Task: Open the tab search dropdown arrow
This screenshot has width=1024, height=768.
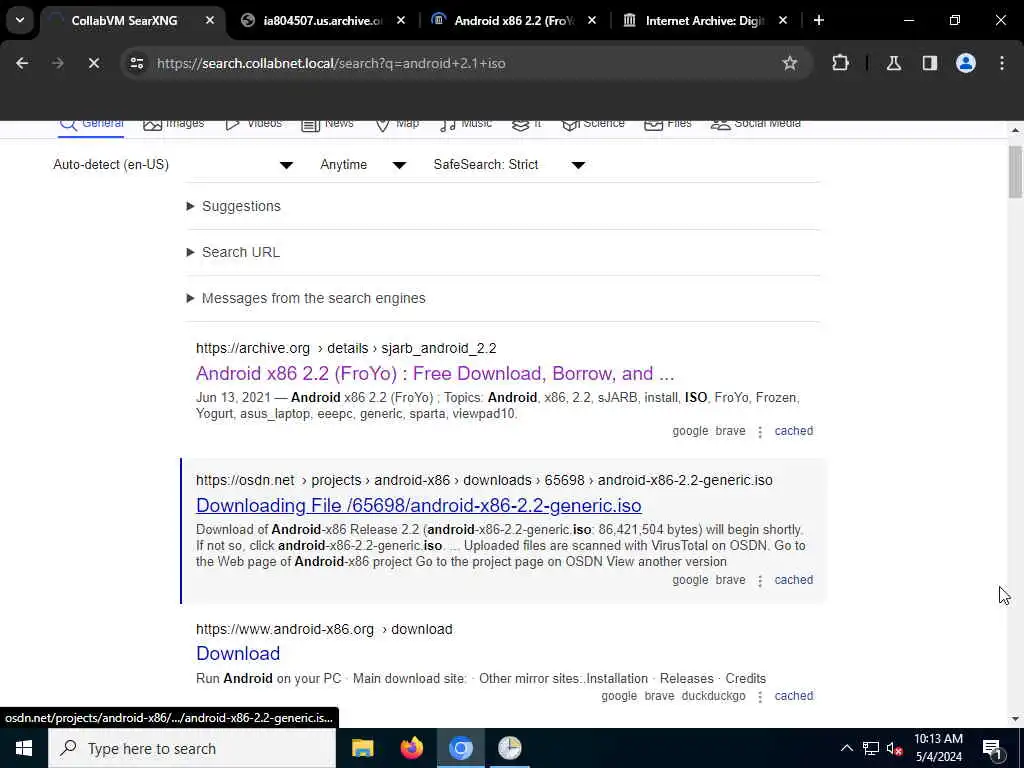Action: tap(20, 20)
